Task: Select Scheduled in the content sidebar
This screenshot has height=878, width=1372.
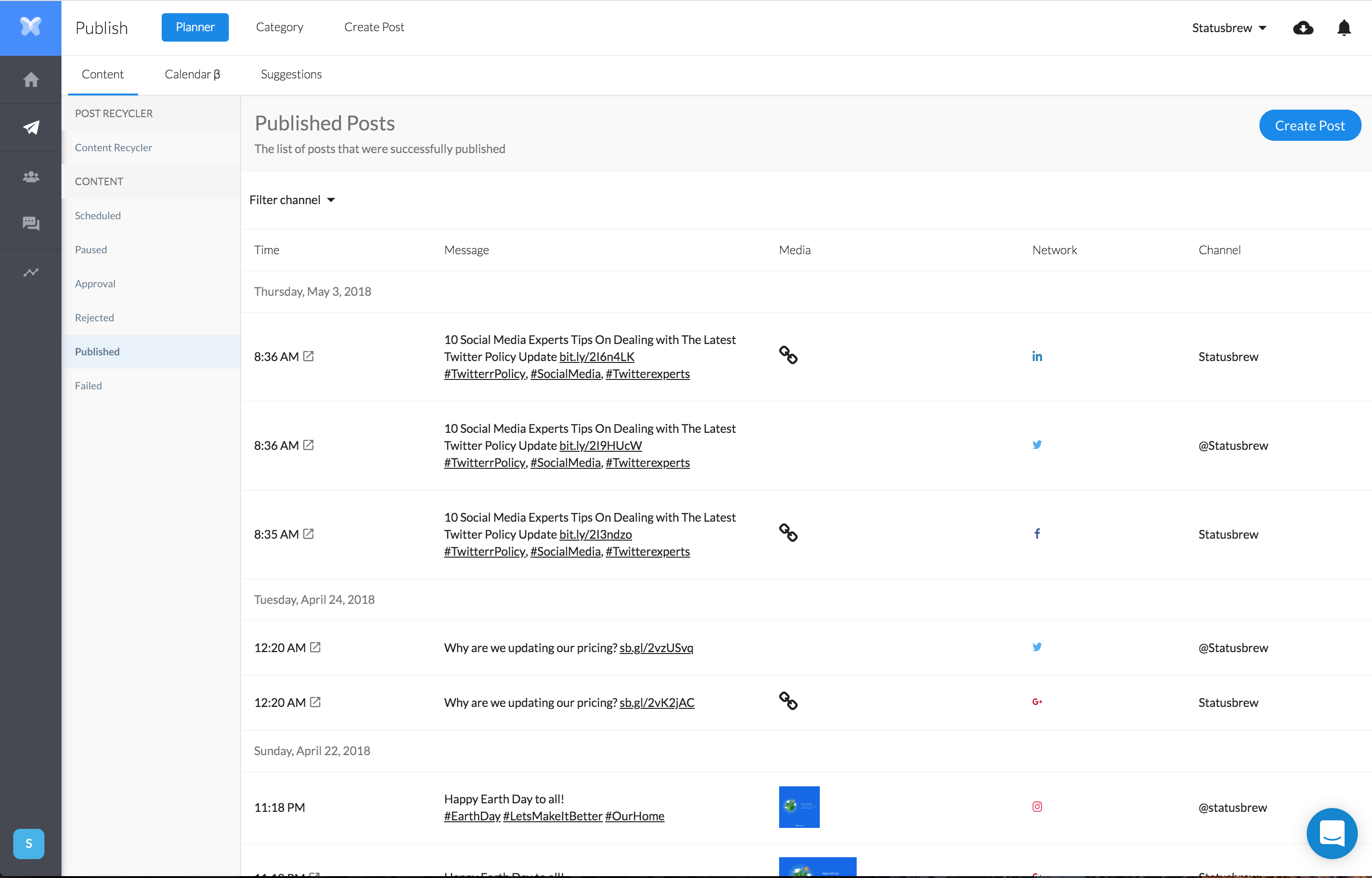Action: (x=97, y=215)
